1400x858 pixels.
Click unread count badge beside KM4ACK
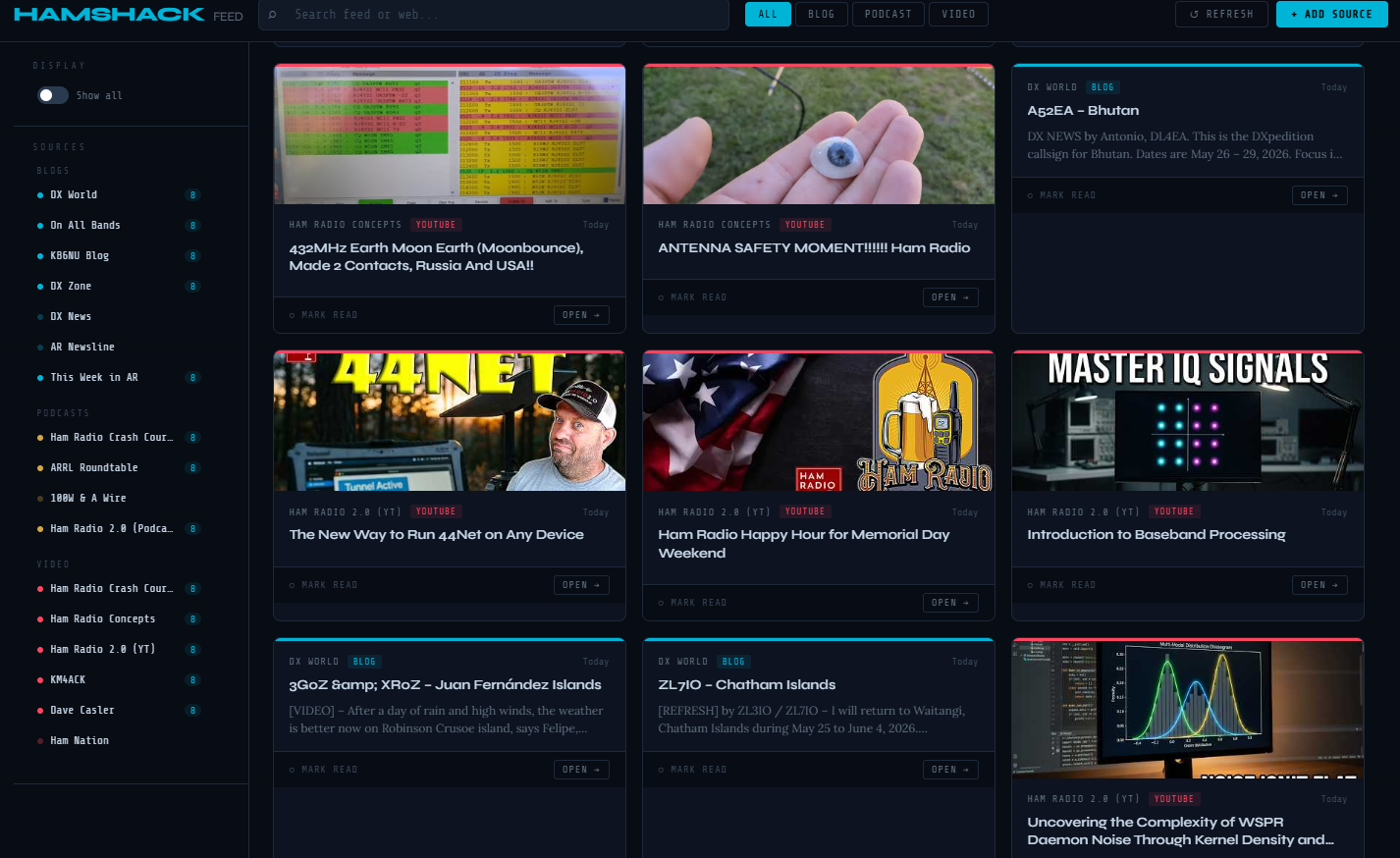192,680
